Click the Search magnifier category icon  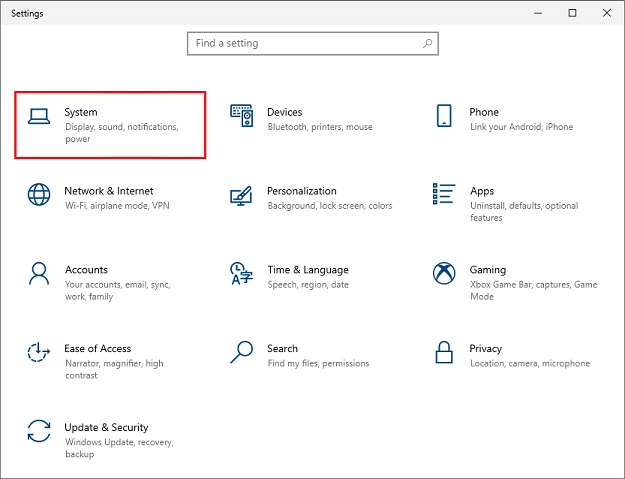click(241, 352)
